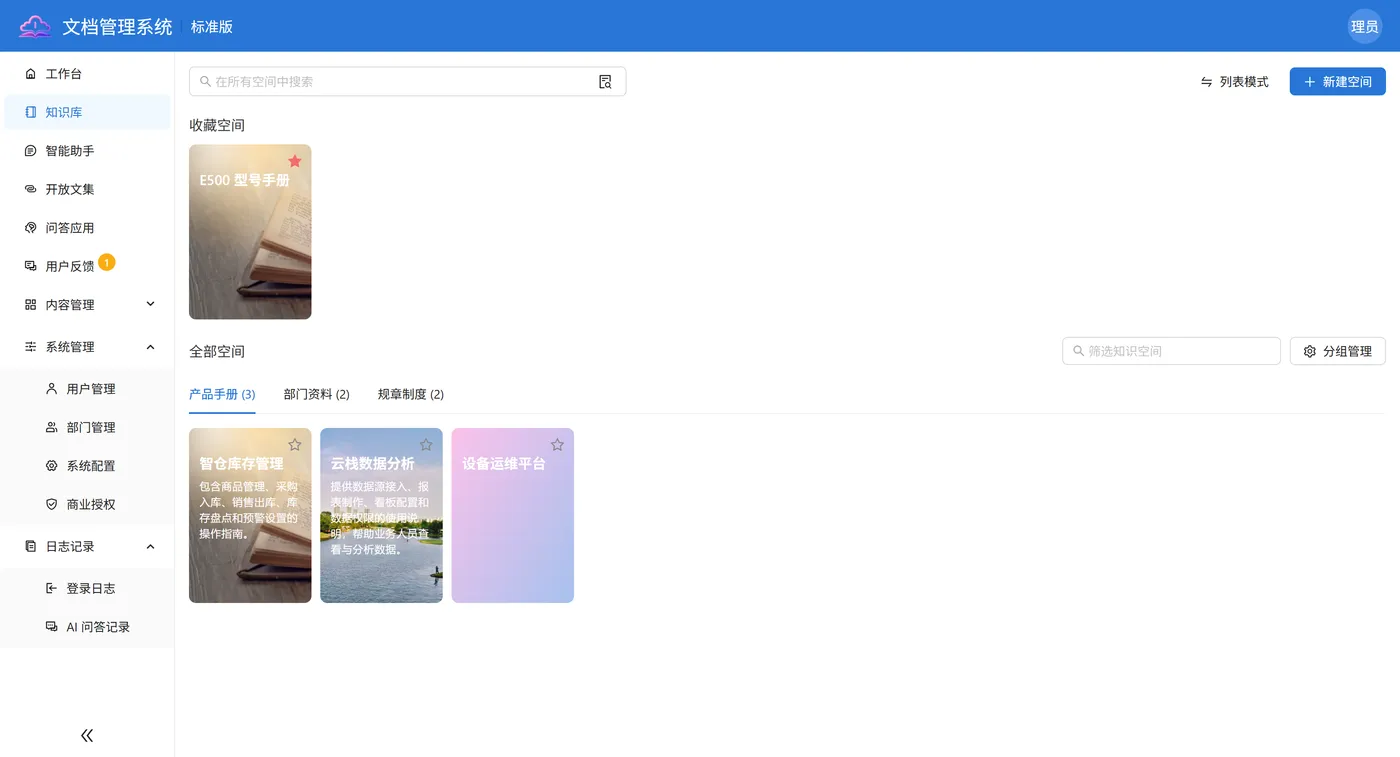This screenshot has width=1400, height=757.
Task: Focus the 筛选知识空间 filter field
Action: click(x=1171, y=351)
